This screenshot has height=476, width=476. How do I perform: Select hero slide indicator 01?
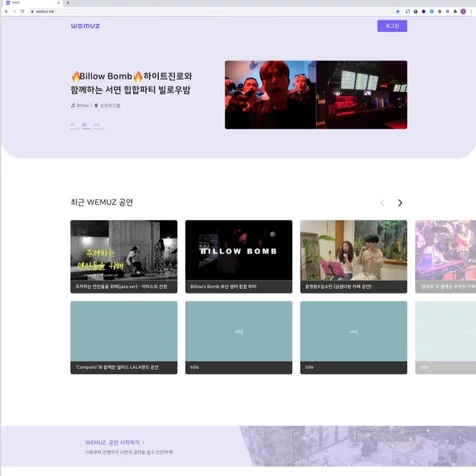[74, 126]
